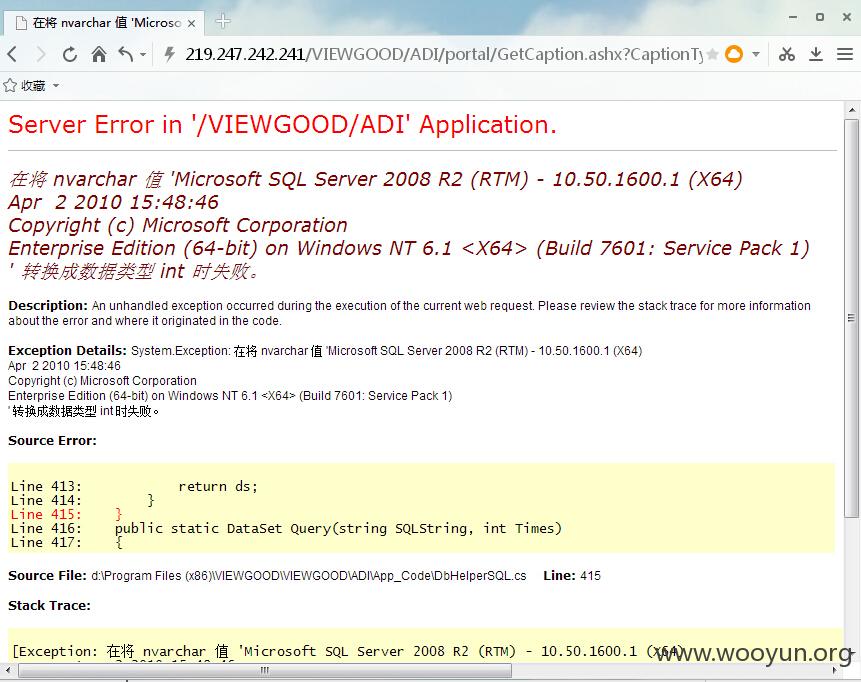Open the hamburger main menu
Image resolution: width=861 pixels, height=682 pixels.
[x=845, y=54]
